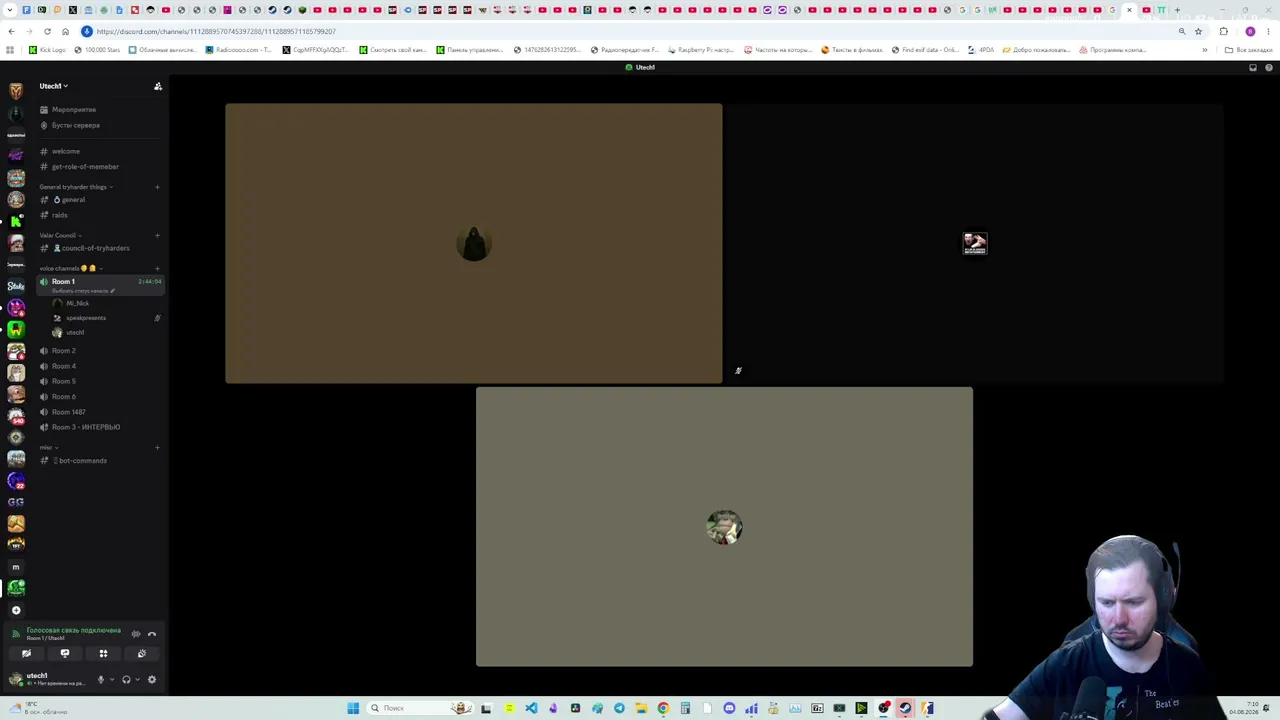Screen dimensions: 1280x720
Task: Open the bot-commands text channel
Action: coord(82,461)
